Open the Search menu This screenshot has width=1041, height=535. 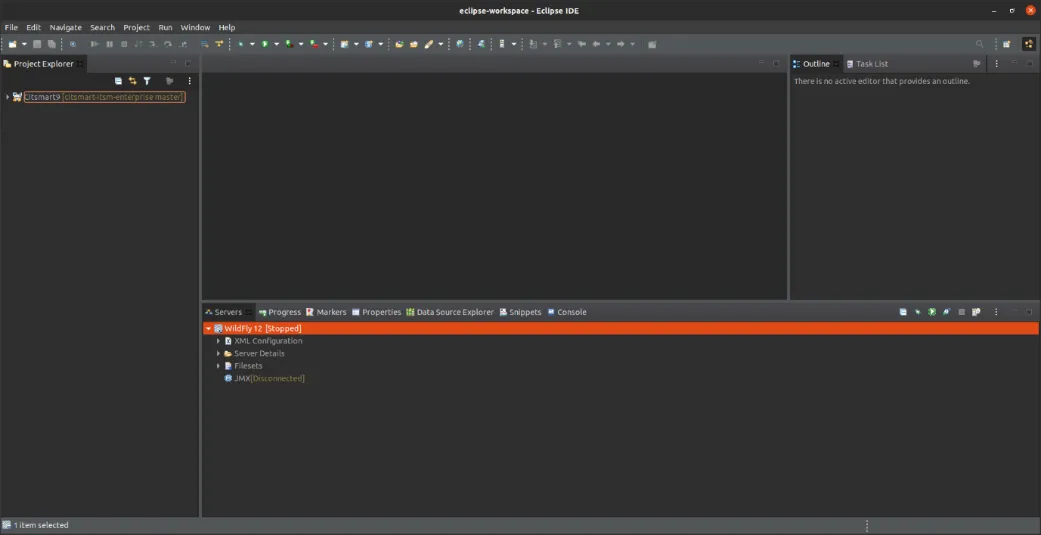(102, 27)
